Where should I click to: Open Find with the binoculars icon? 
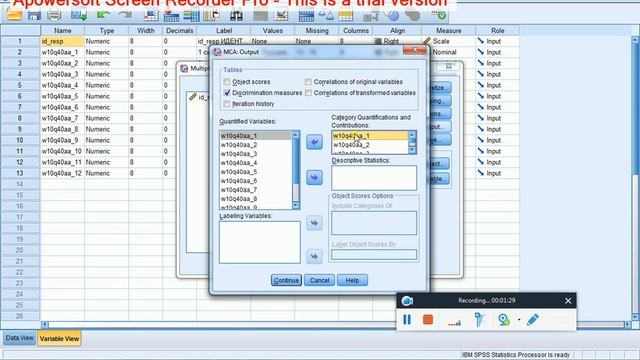pos(236,16)
